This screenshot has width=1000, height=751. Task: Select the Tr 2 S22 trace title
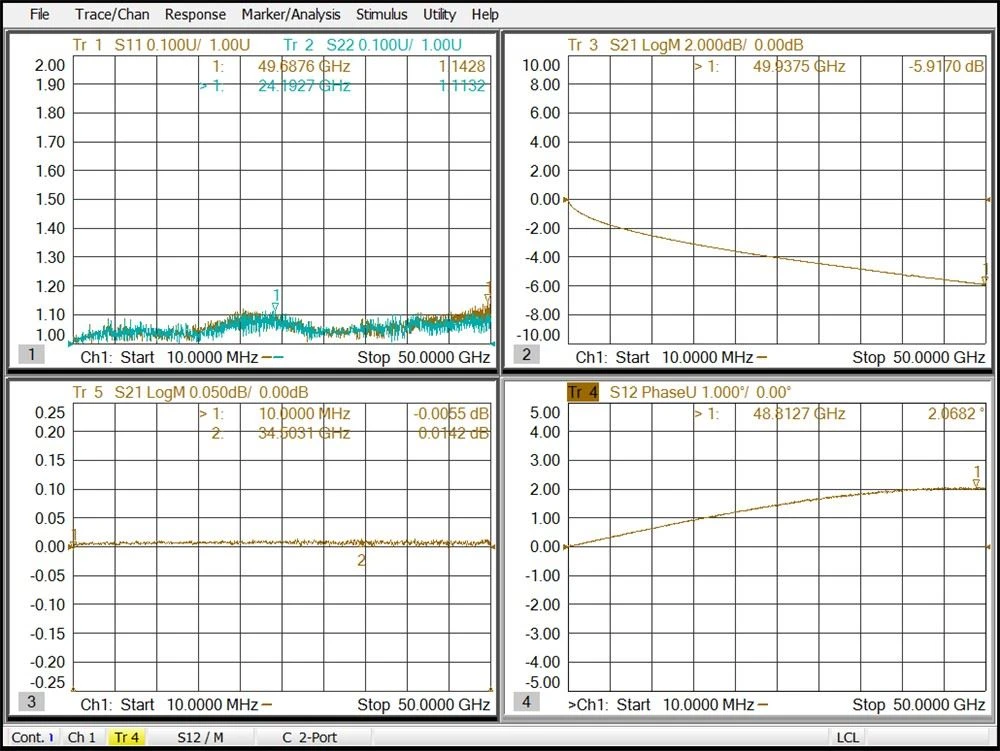(x=372, y=45)
